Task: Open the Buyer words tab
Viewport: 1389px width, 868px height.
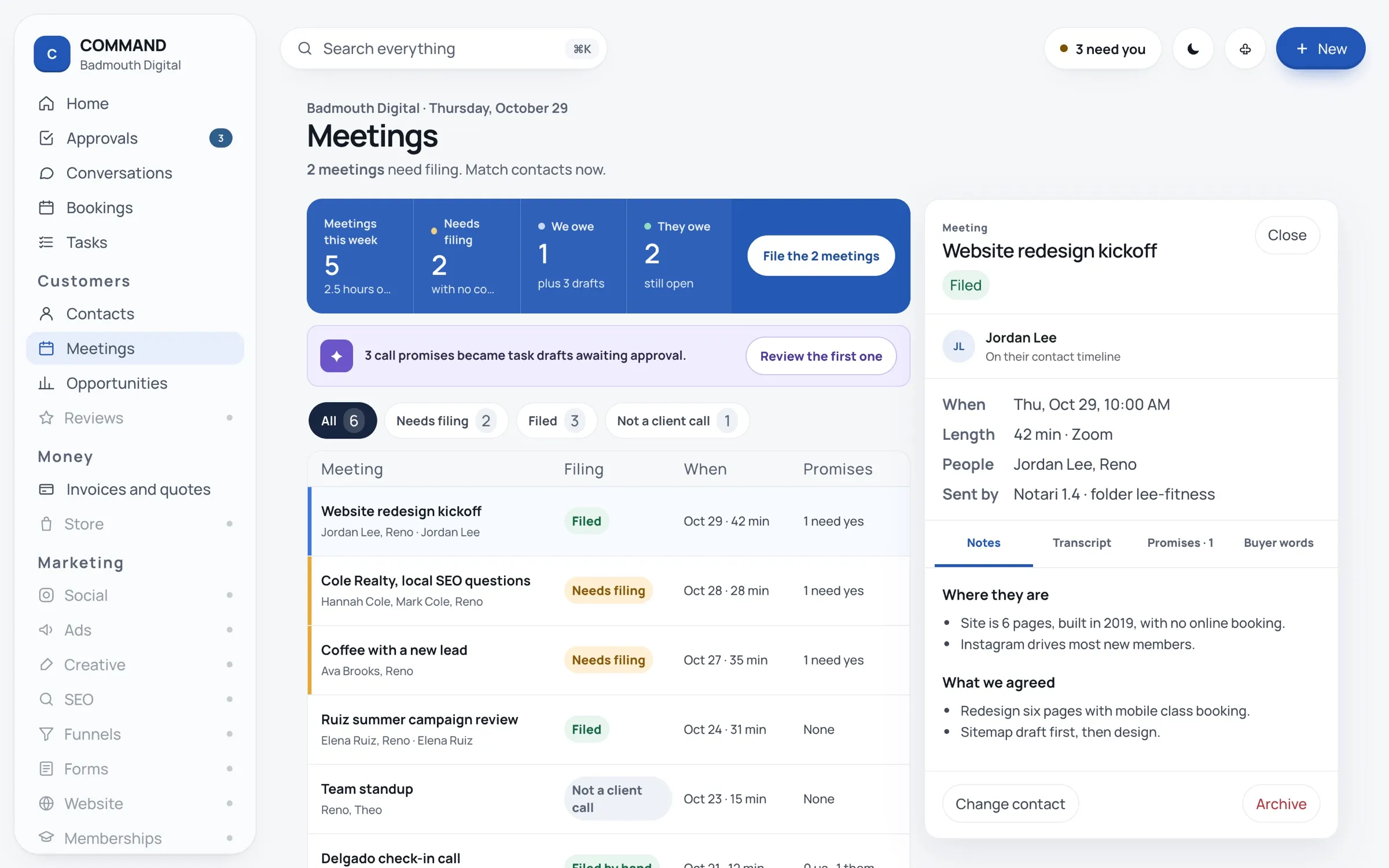Action: [x=1278, y=543]
